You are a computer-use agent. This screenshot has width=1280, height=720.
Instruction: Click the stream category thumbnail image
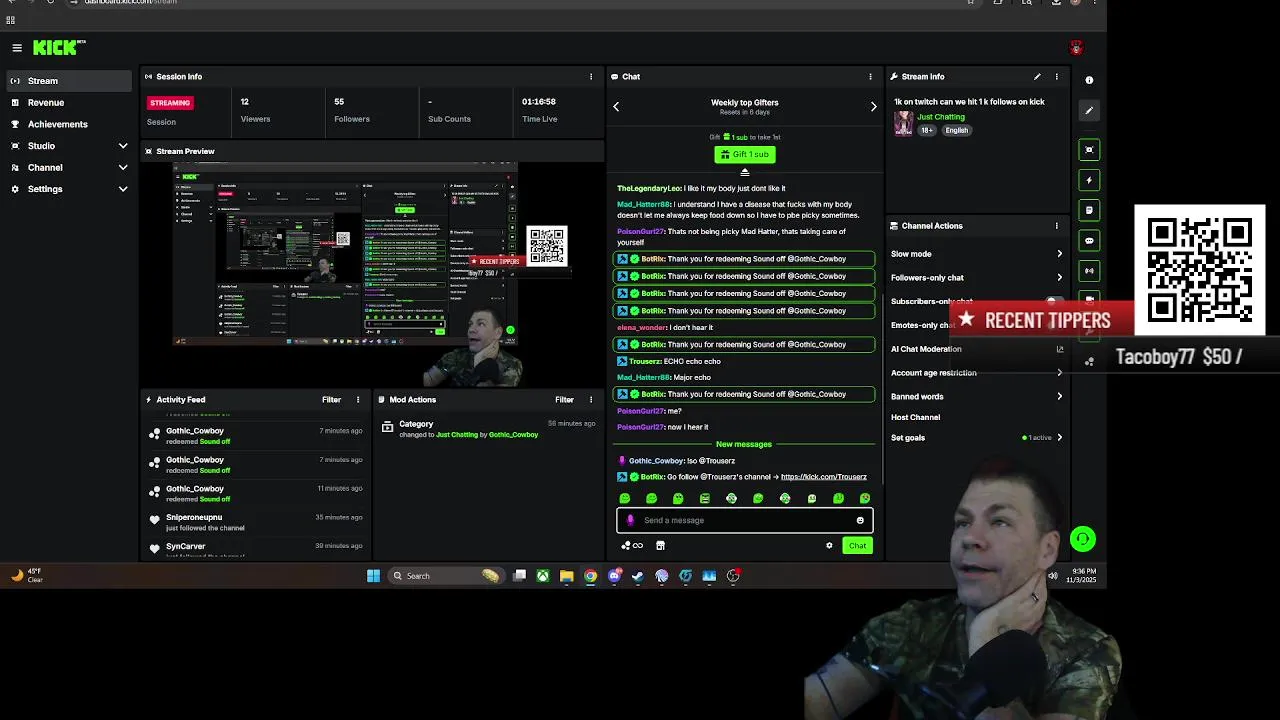[903, 123]
